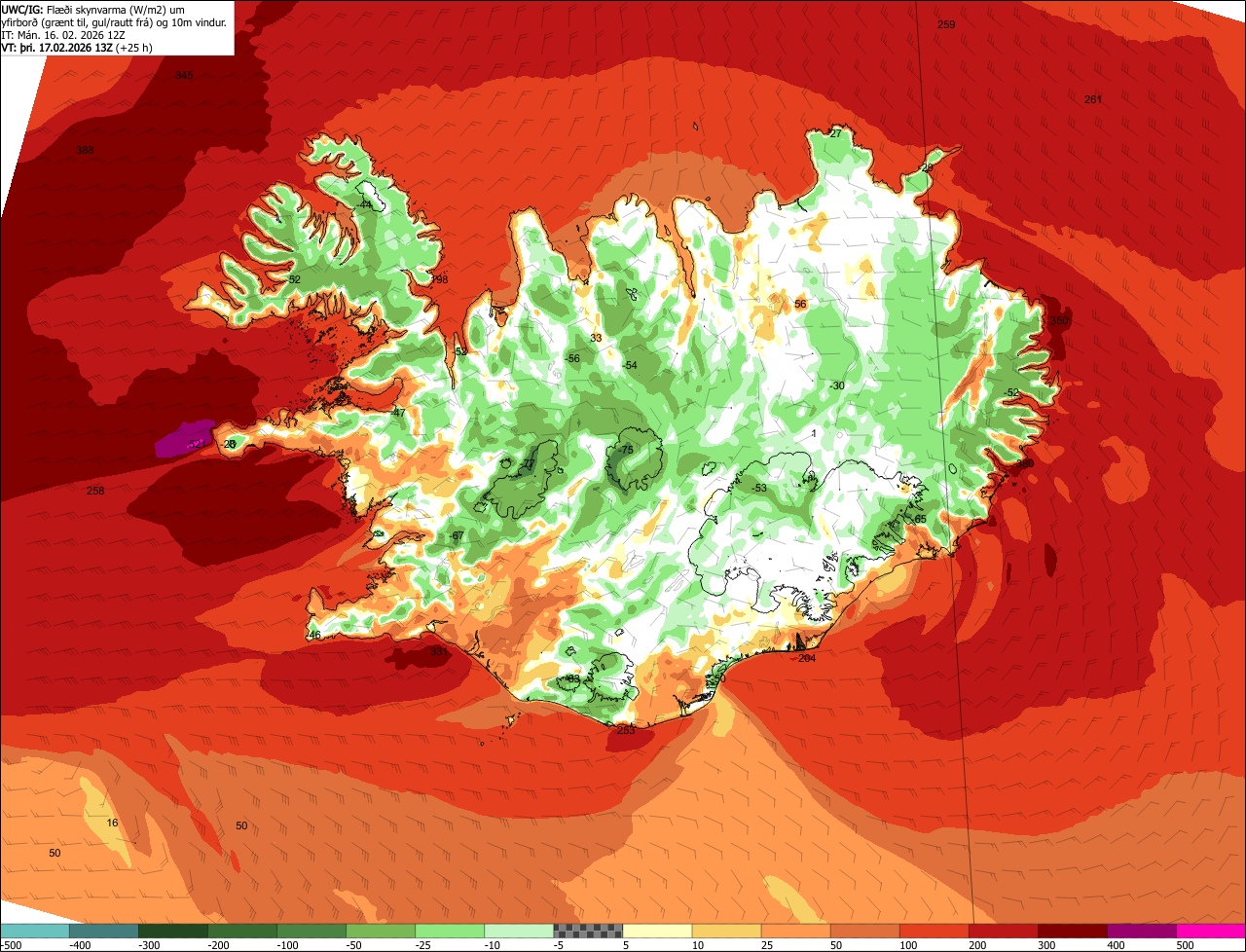Click the '-54' value on the map
The height and width of the screenshot is (952, 1246).
tap(629, 366)
